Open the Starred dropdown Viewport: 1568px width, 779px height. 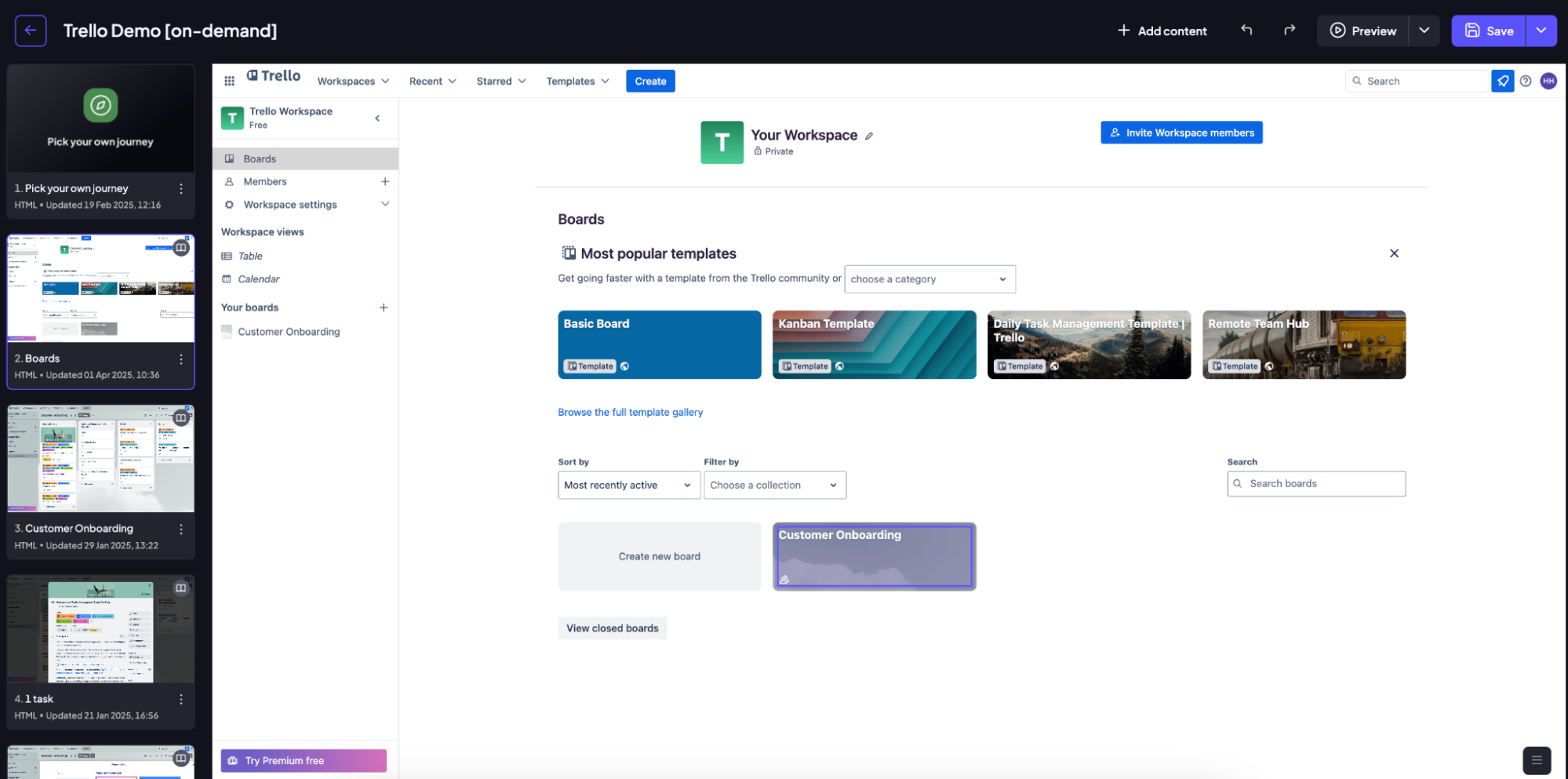point(501,81)
